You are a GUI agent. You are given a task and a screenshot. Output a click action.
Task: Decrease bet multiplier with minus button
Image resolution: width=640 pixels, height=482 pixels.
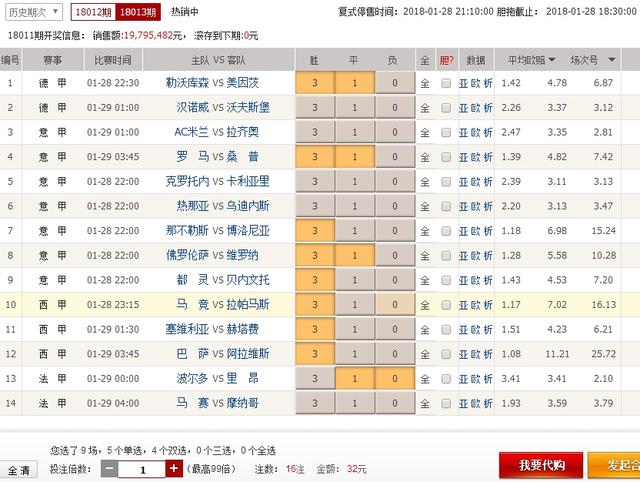[x=109, y=469]
